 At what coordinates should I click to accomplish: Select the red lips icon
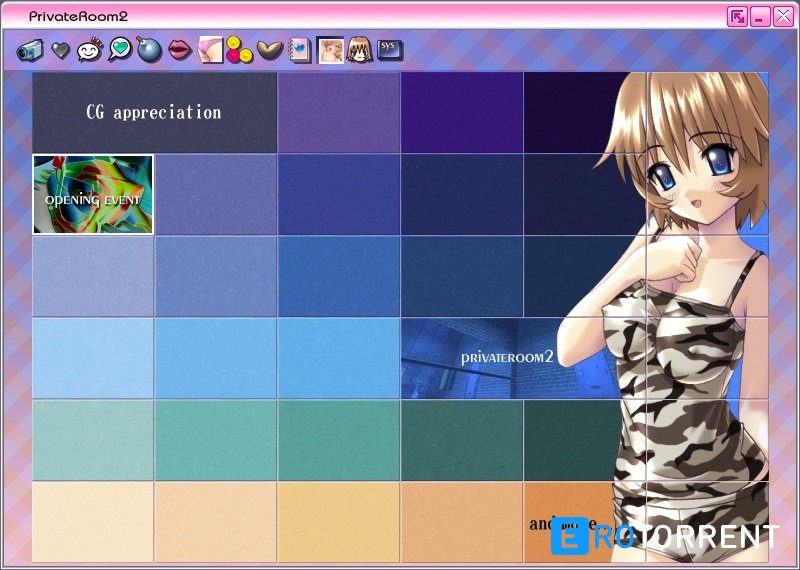coord(180,49)
